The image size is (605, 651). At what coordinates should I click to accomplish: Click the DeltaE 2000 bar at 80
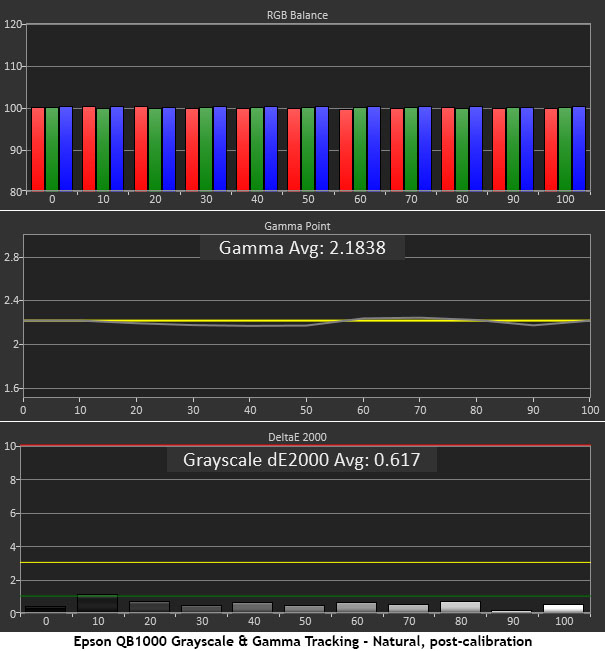460,607
